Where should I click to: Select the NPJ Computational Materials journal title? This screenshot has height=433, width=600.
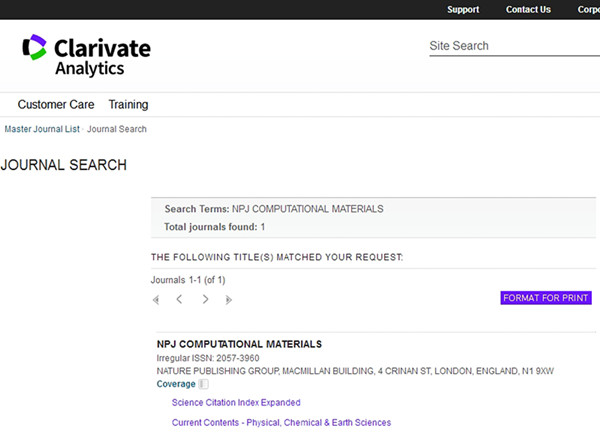coord(239,344)
